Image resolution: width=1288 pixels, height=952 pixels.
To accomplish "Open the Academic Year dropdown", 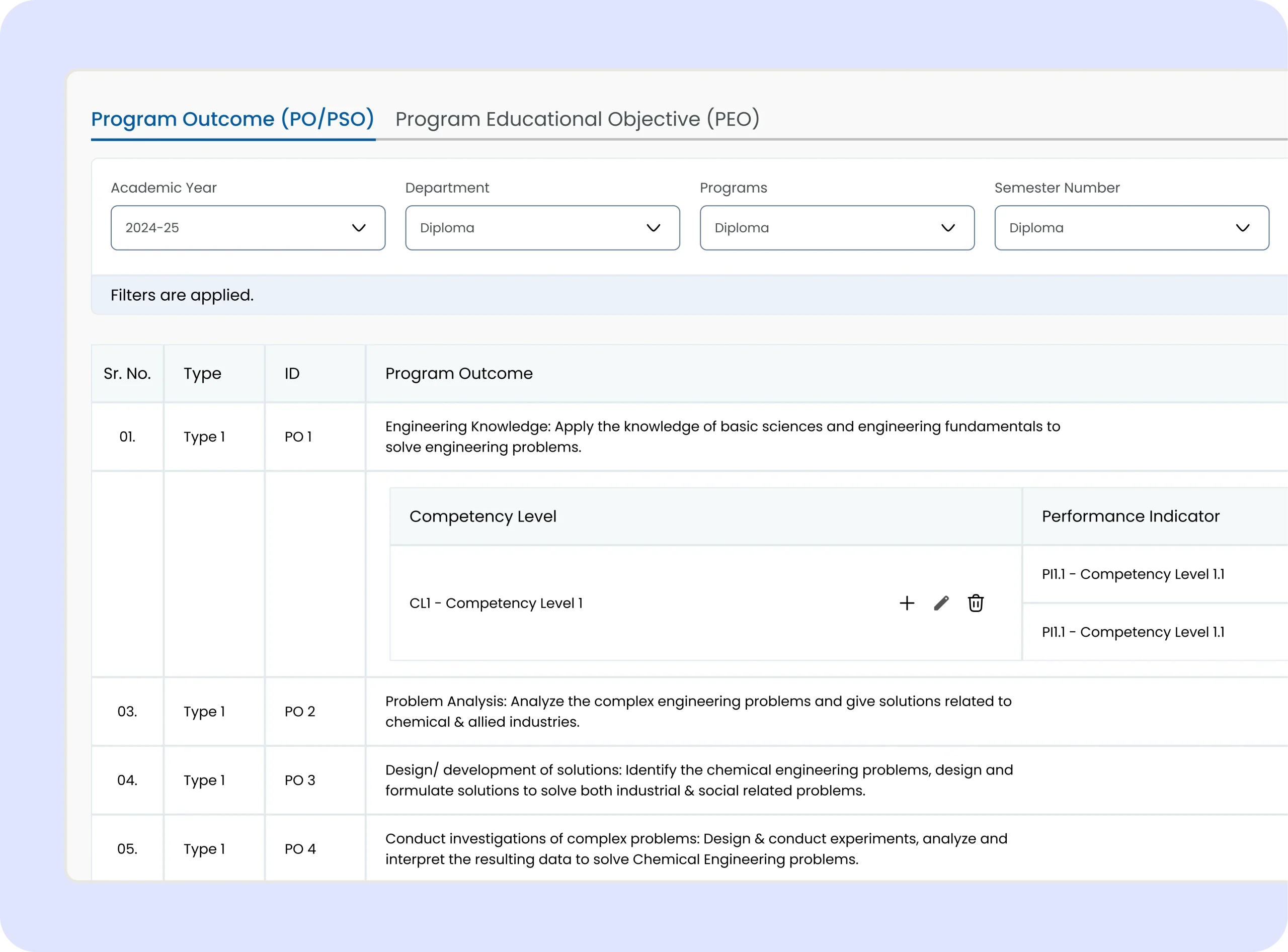I will point(248,228).
